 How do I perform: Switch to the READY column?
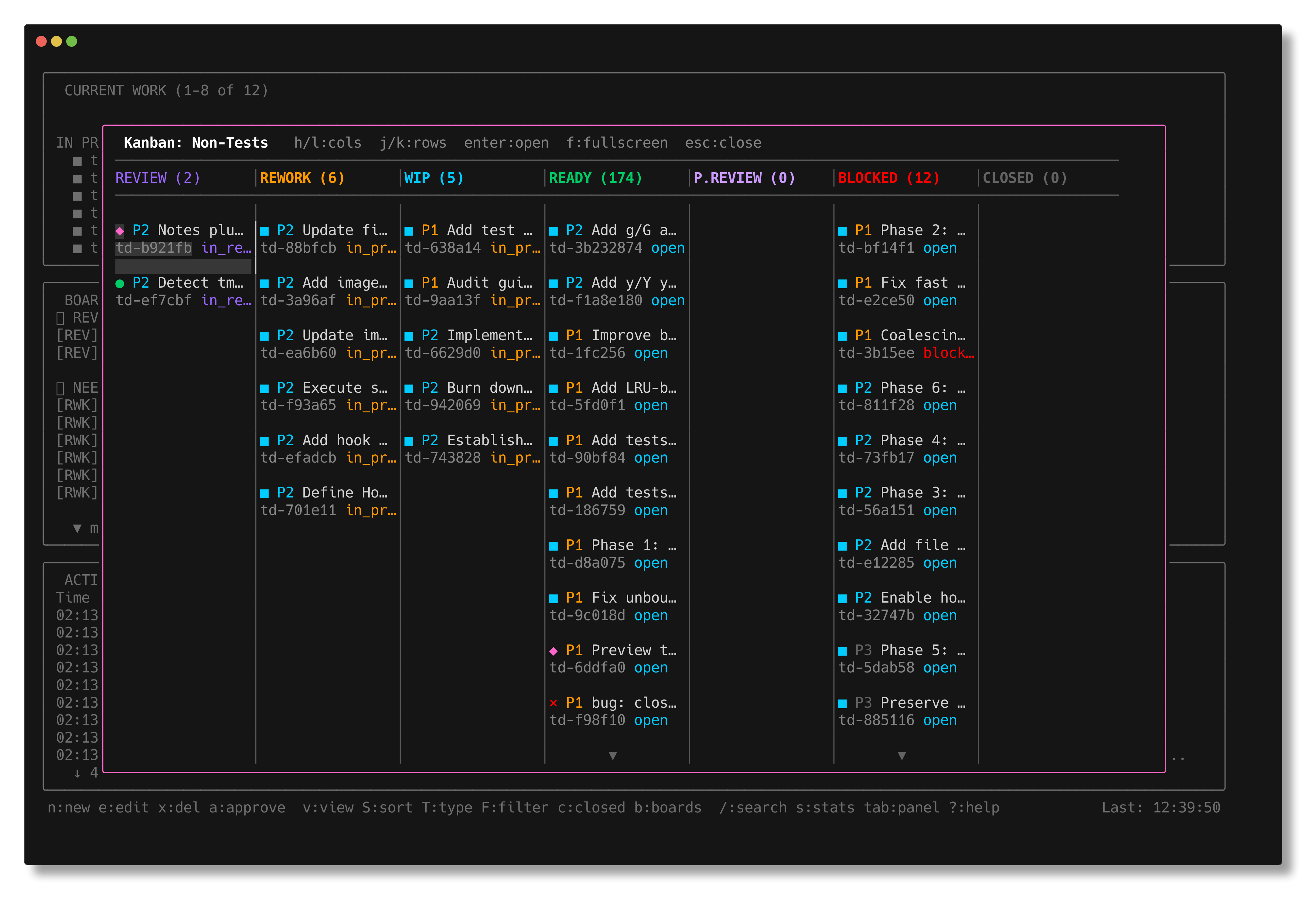click(595, 177)
